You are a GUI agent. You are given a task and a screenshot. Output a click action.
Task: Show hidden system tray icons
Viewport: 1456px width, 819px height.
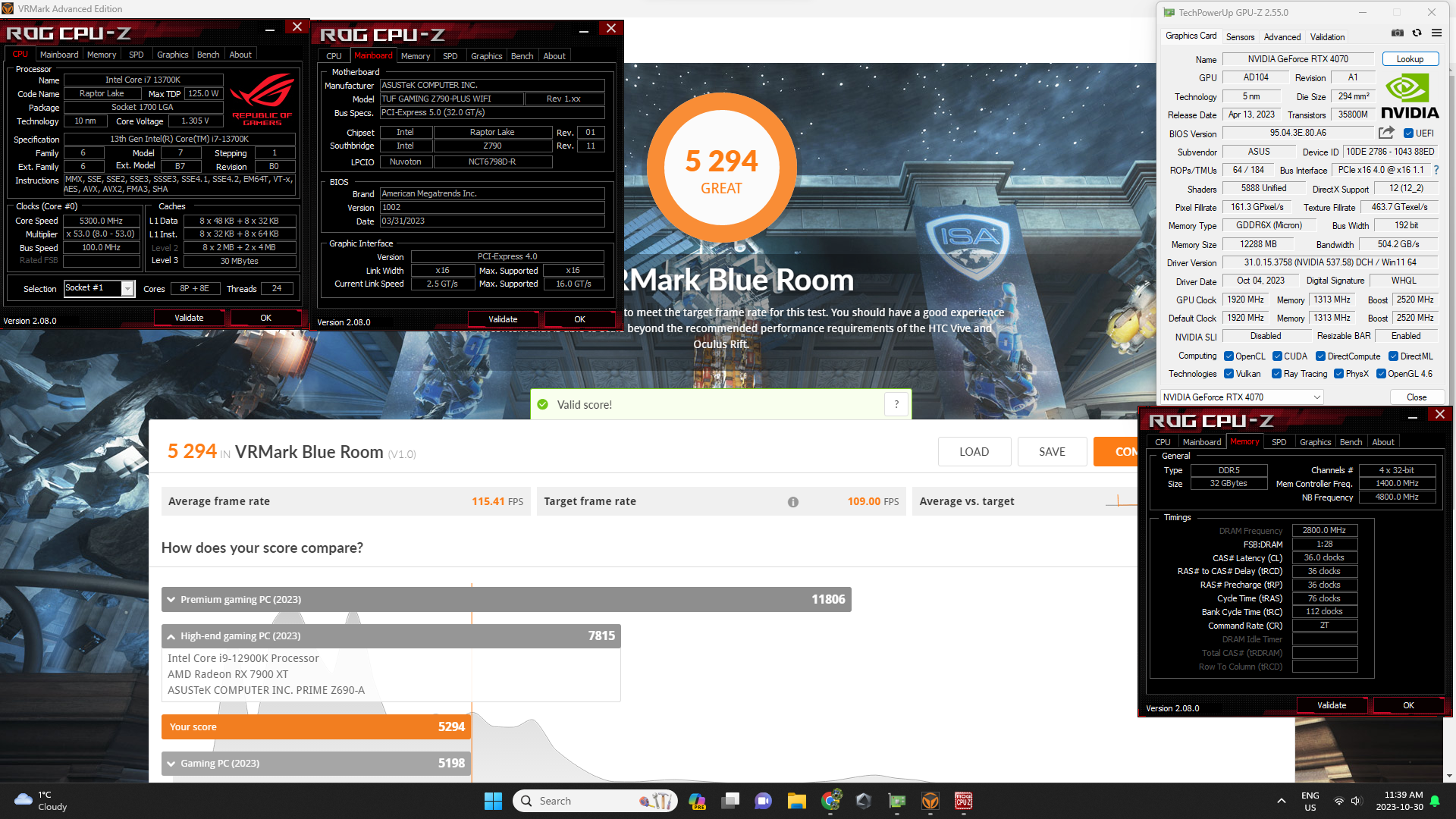pyautogui.click(x=1282, y=801)
